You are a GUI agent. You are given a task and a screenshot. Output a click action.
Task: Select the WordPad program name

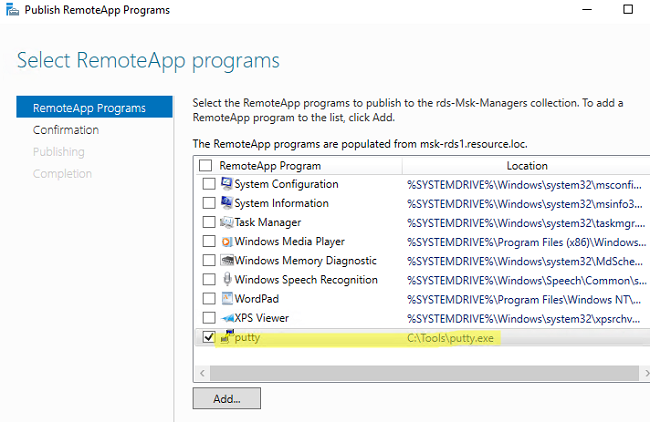tap(257, 298)
